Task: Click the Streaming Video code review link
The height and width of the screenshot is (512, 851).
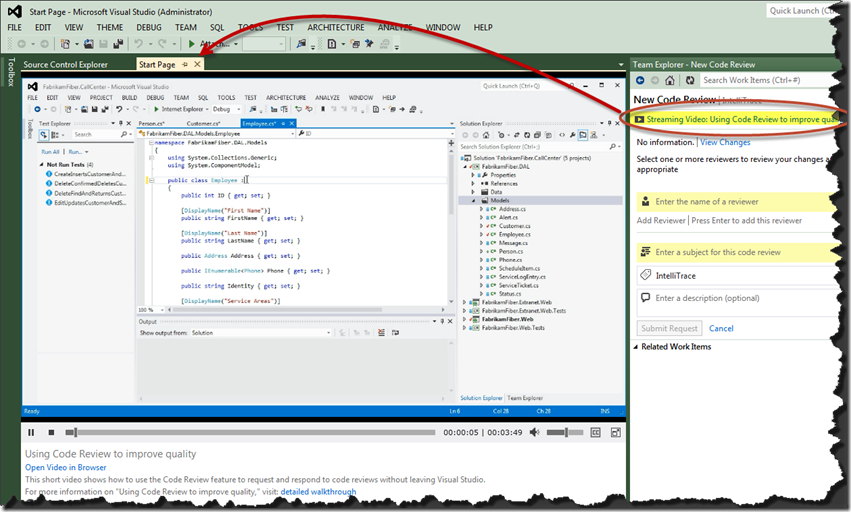Action: pyautogui.click(x=740, y=119)
